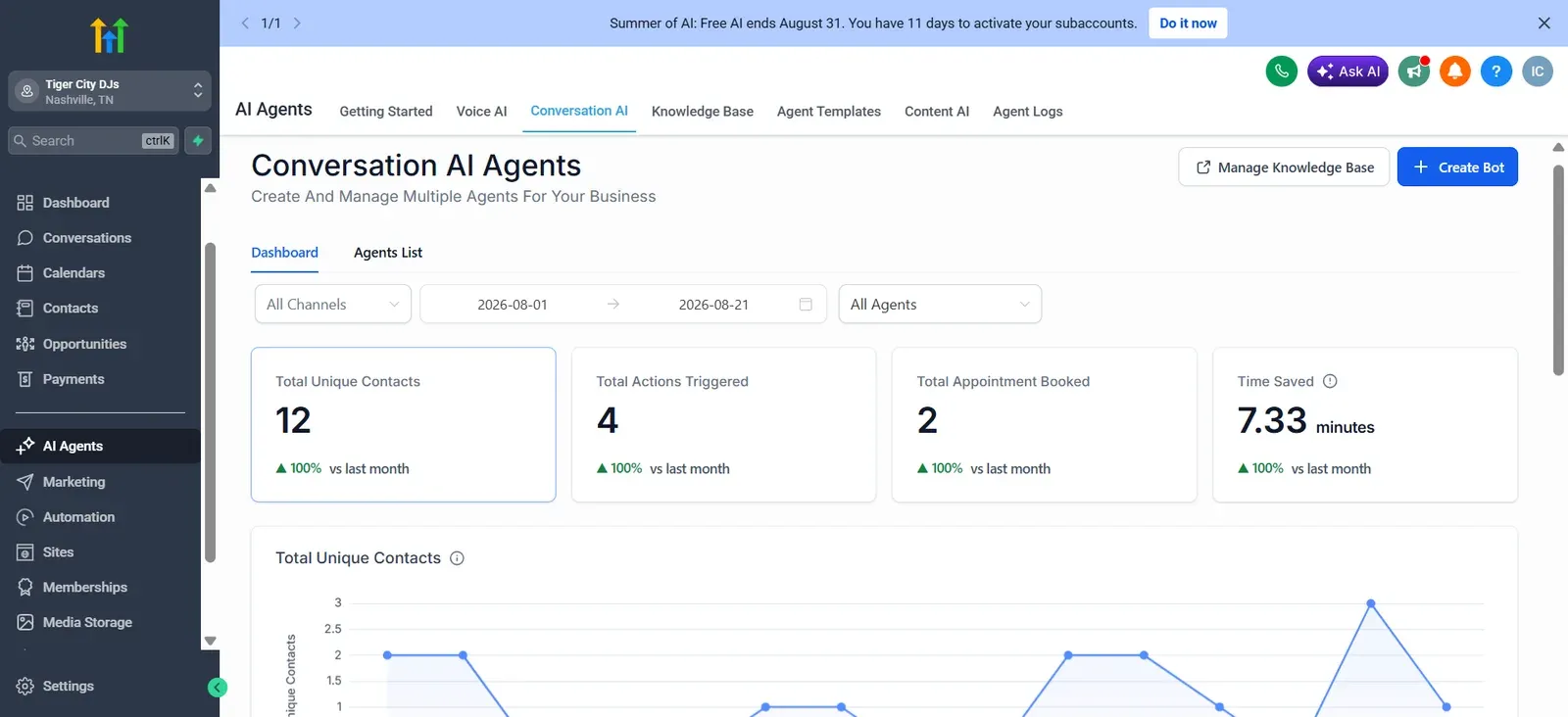Click the start date 2026-08-01 field
Image resolution: width=1568 pixels, height=717 pixels.
(x=512, y=305)
